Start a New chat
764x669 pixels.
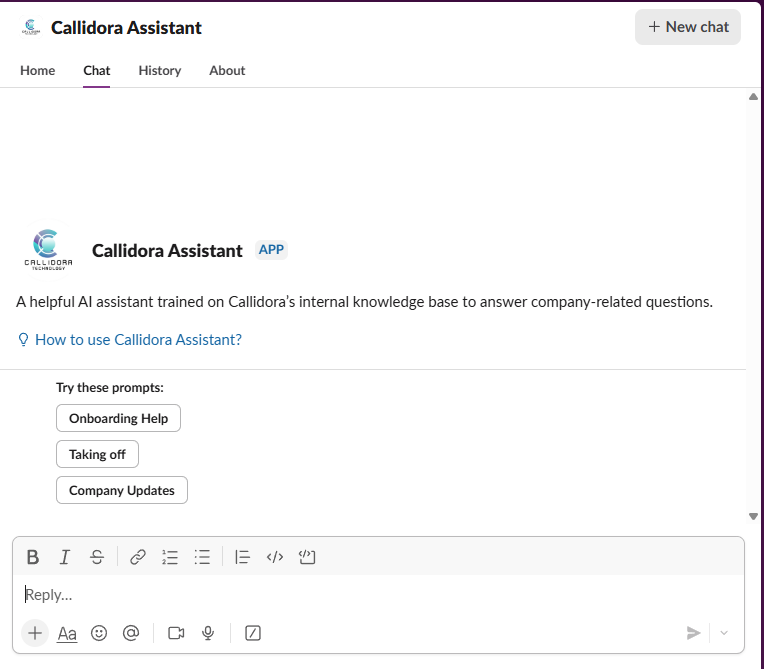coord(688,27)
